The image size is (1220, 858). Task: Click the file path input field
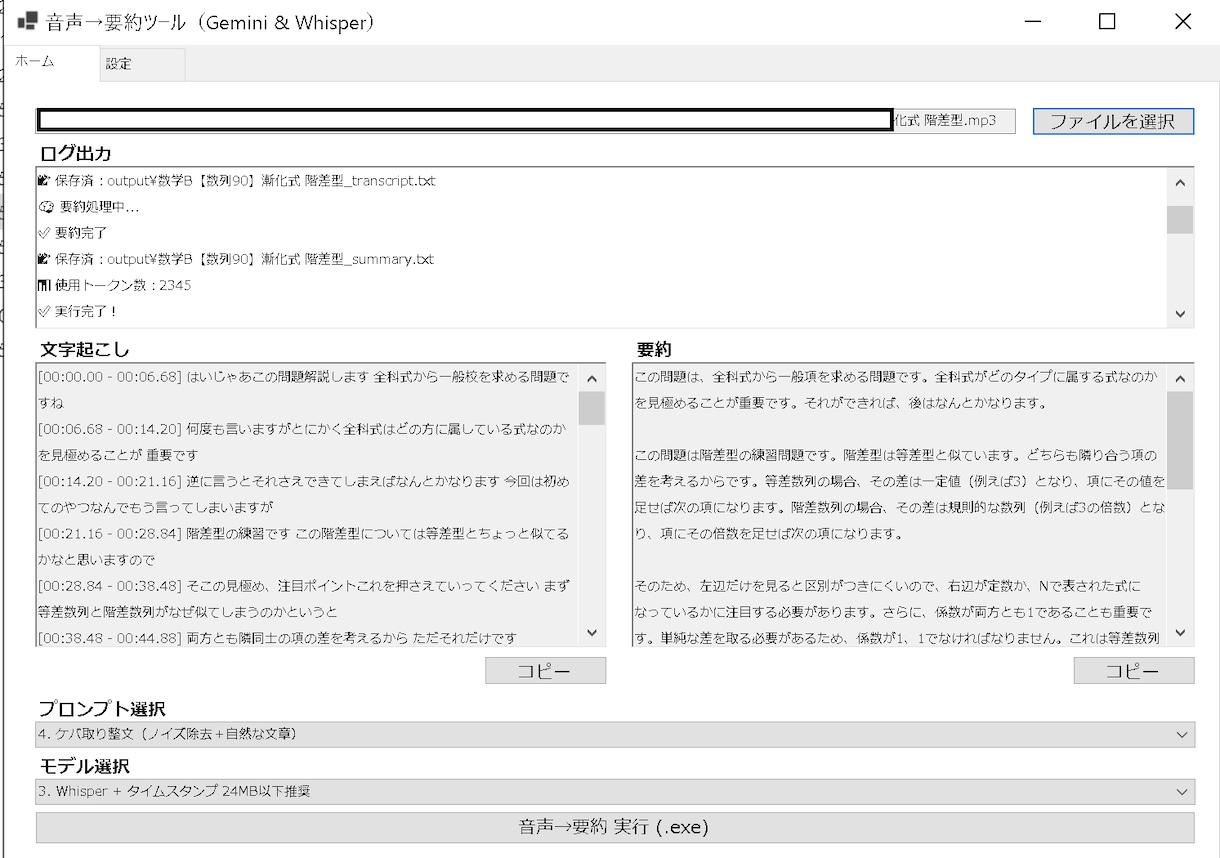pos(525,121)
